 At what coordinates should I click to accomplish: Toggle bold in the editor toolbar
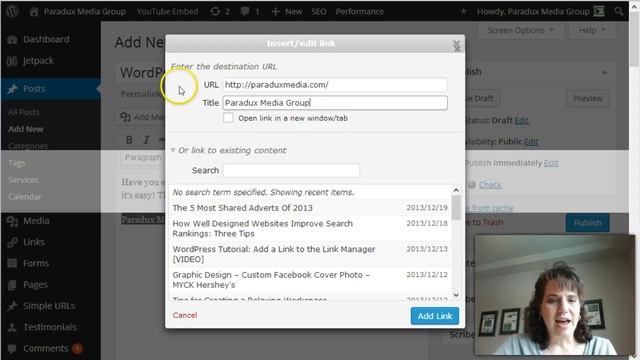(x=129, y=140)
